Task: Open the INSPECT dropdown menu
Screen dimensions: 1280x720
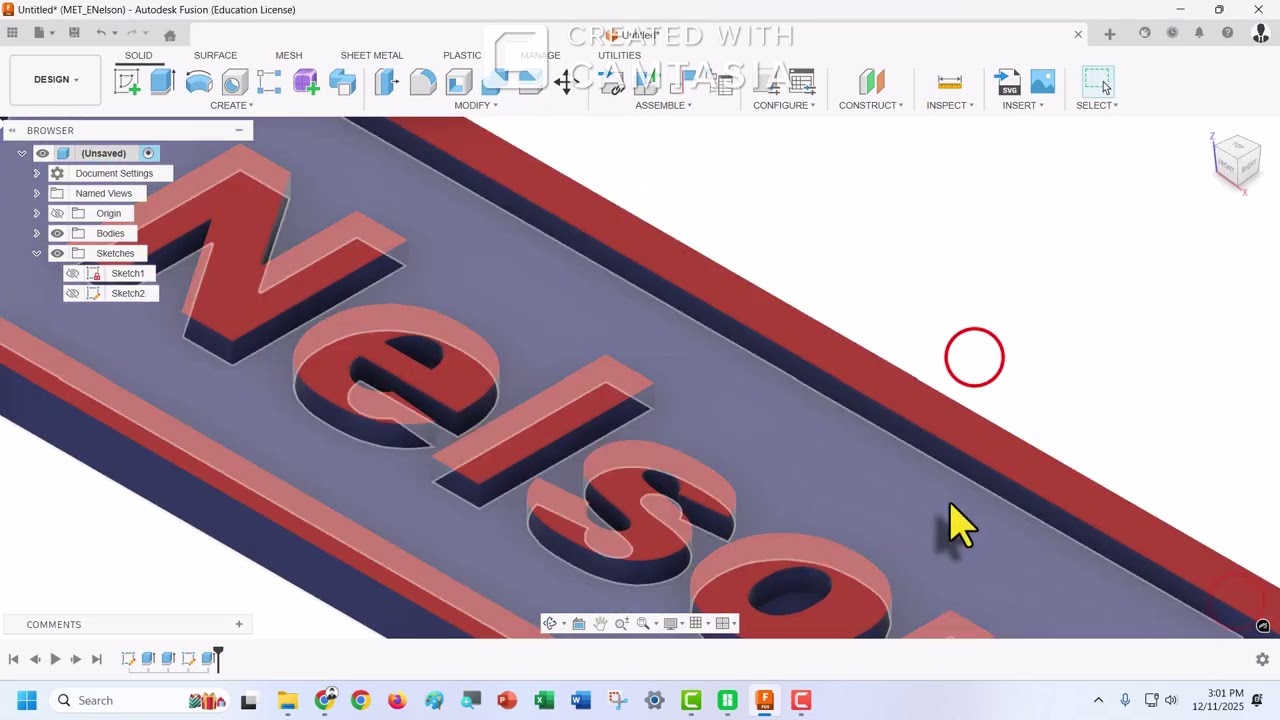Action: (x=950, y=105)
